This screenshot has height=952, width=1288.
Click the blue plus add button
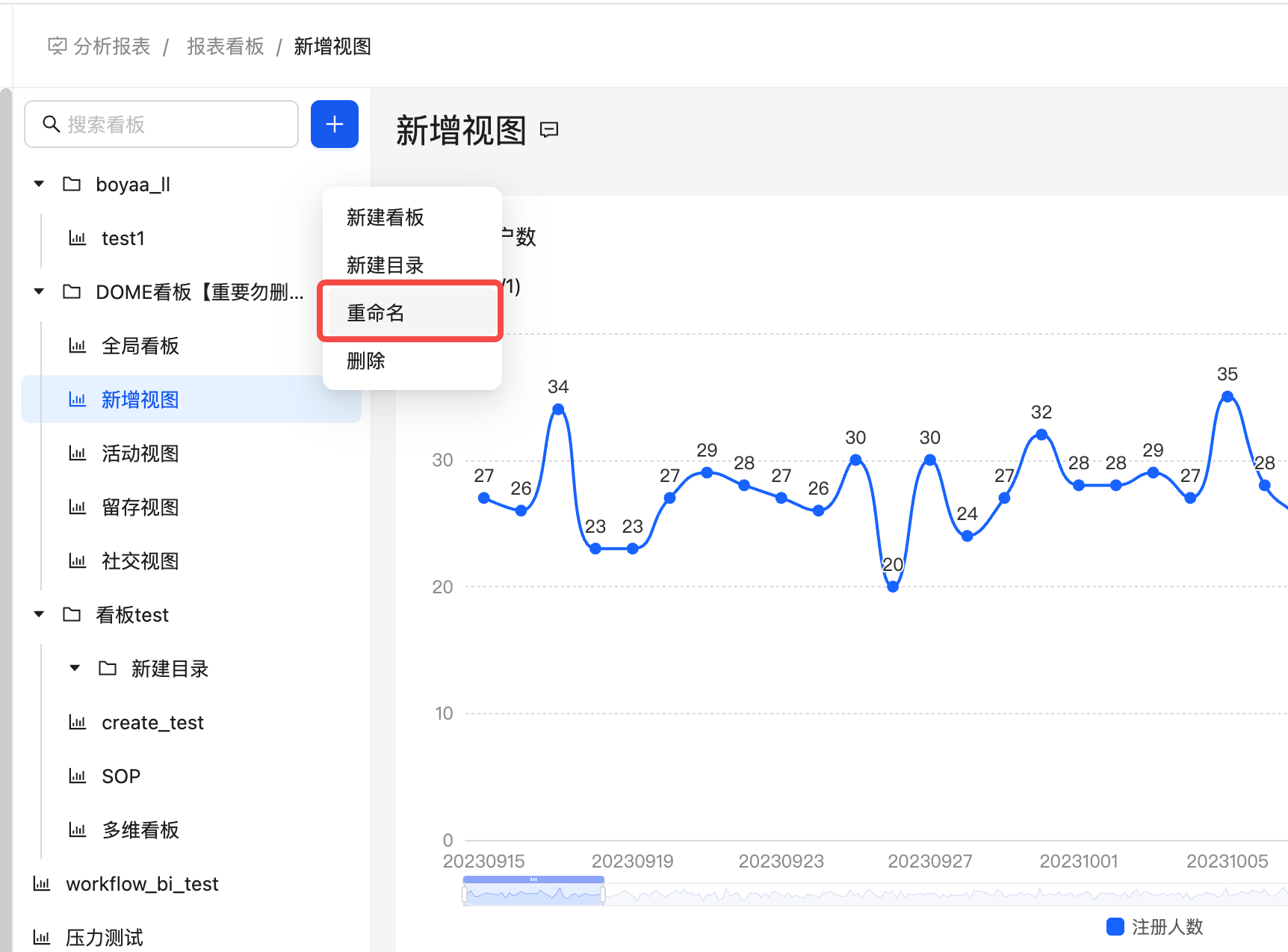(x=334, y=124)
